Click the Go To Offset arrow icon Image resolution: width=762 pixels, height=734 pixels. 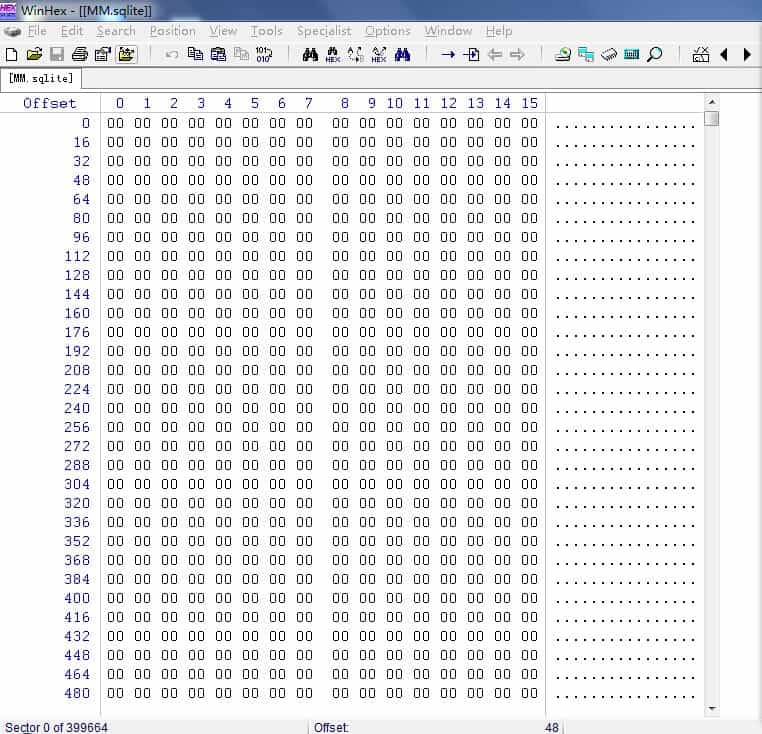[448, 54]
